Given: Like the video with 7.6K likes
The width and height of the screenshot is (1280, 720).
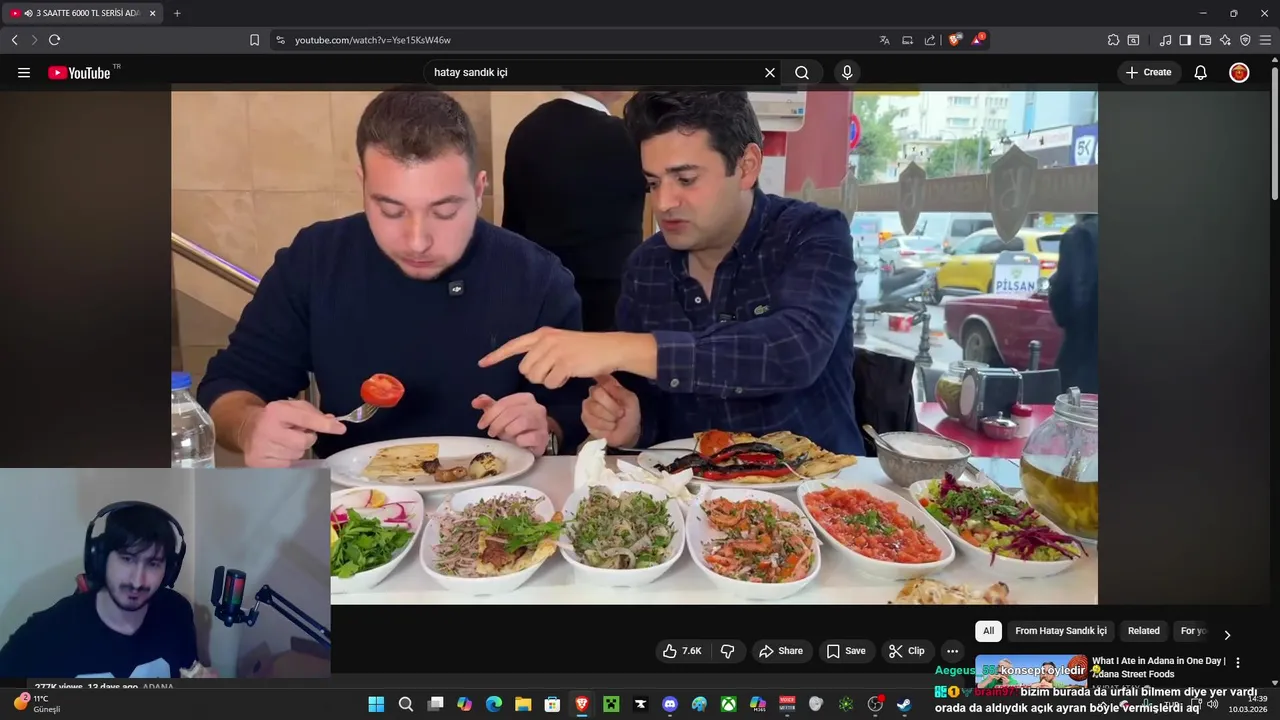Looking at the screenshot, I should pyautogui.click(x=681, y=651).
